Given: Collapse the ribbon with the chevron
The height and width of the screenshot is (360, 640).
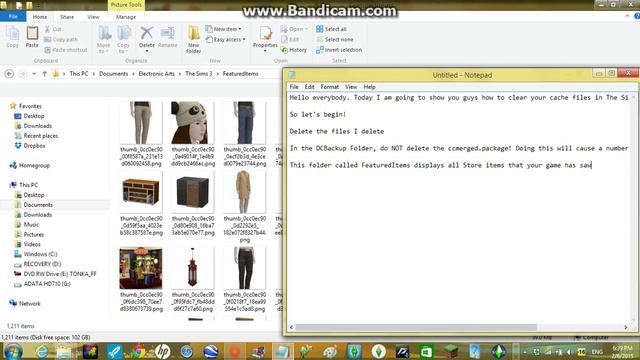Looking at the screenshot, I should pyautogui.click(x=627, y=16).
